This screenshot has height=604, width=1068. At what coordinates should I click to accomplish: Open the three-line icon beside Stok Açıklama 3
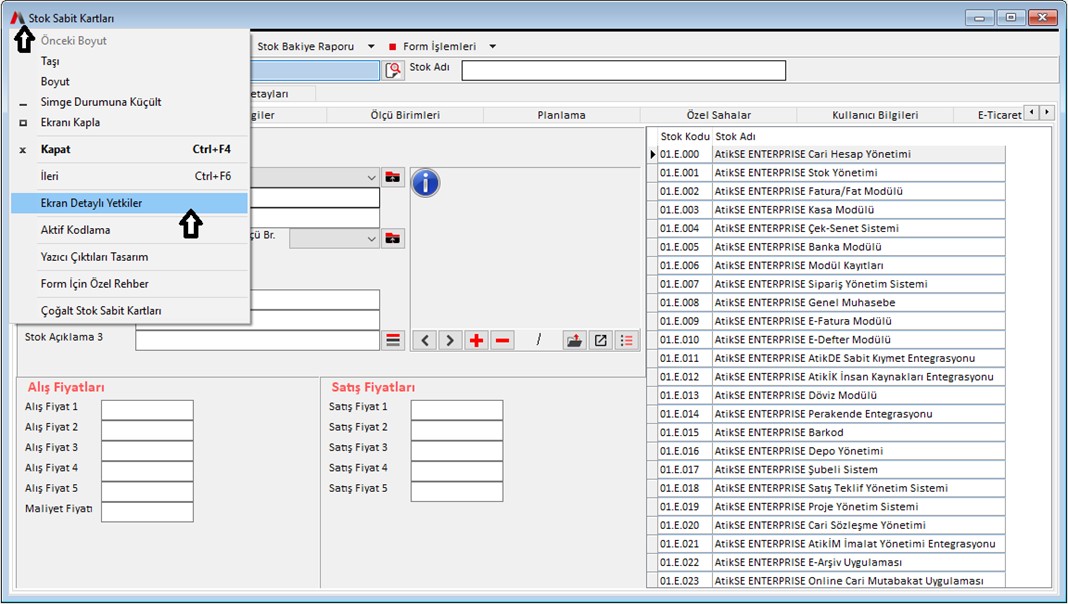click(x=393, y=340)
